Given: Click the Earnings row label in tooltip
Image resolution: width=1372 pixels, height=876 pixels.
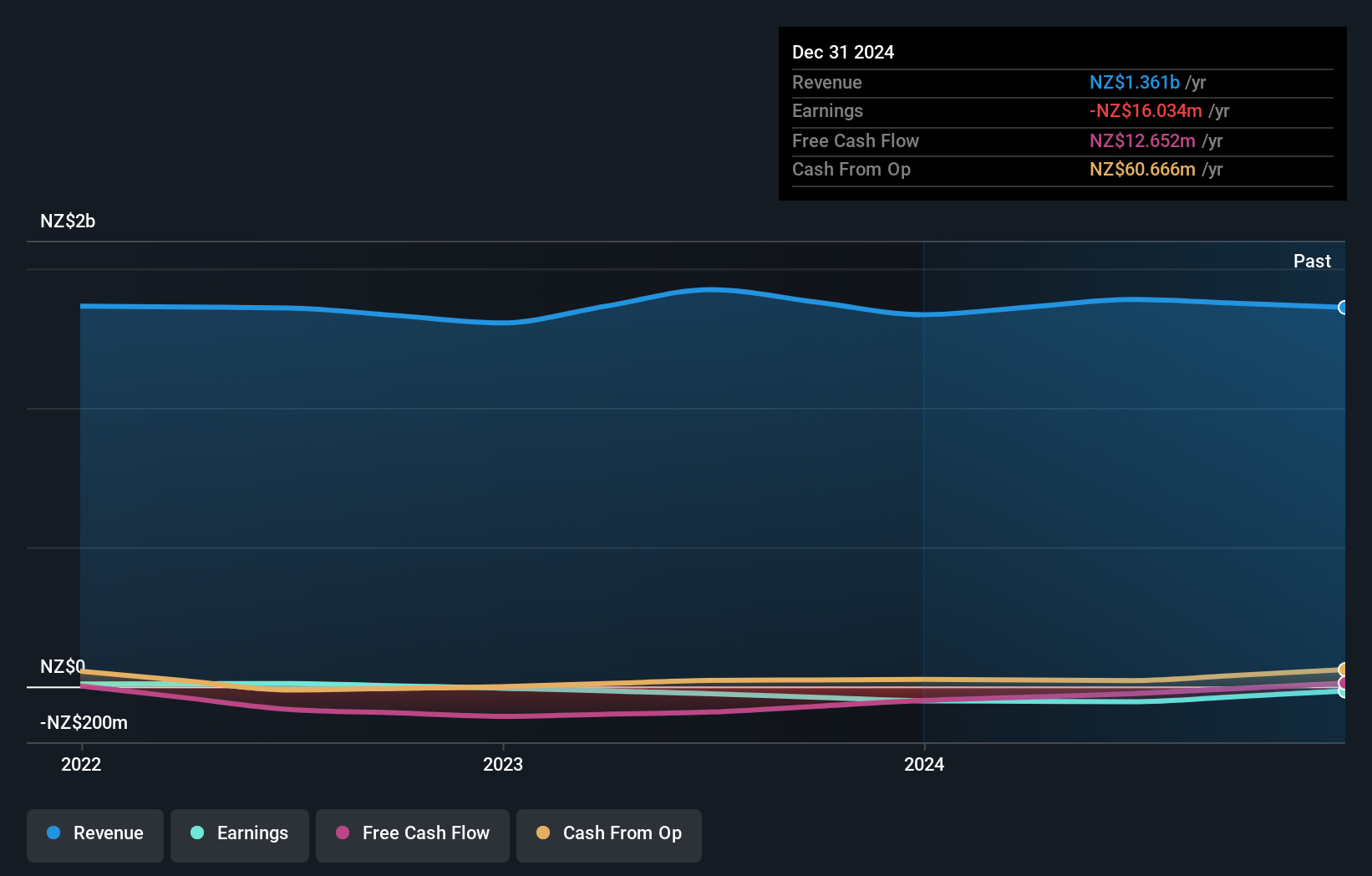Looking at the screenshot, I should click(827, 110).
